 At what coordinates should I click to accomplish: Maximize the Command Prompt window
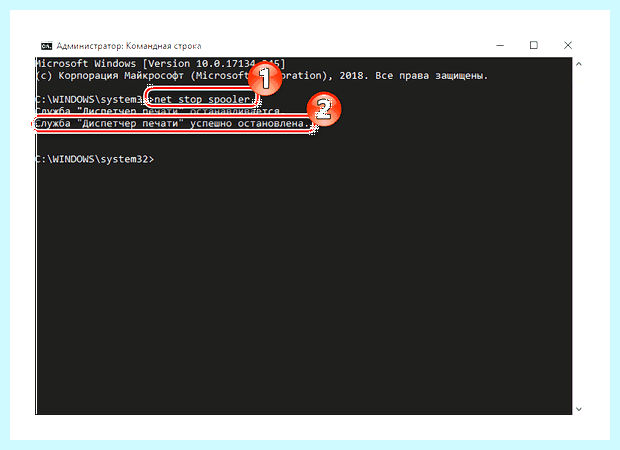(x=533, y=45)
